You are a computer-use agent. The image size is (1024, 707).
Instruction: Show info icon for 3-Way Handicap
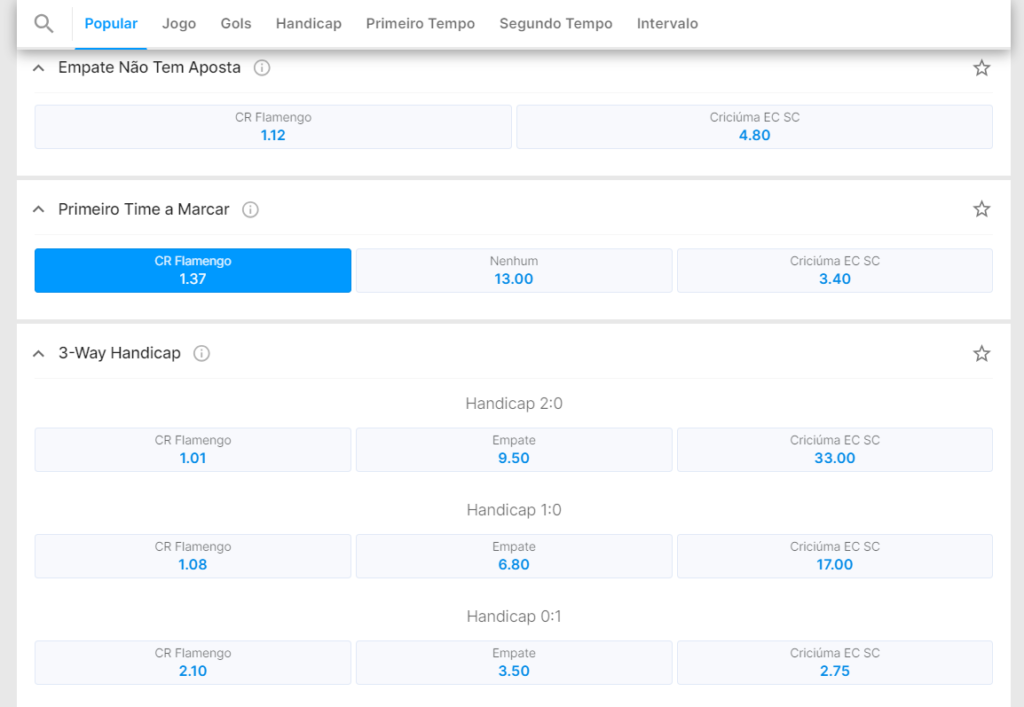[x=201, y=353]
